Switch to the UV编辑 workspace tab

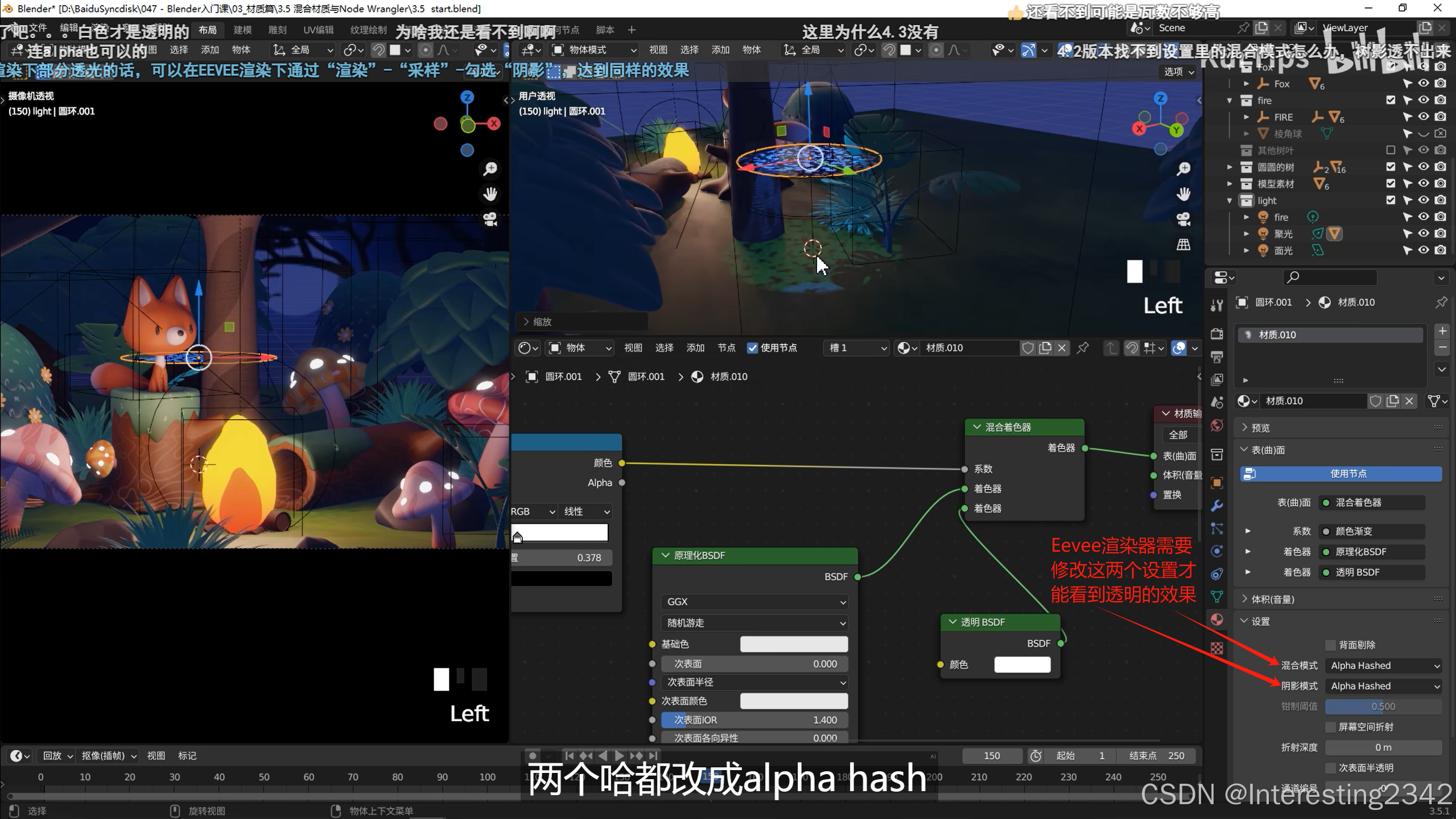click(319, 30)
